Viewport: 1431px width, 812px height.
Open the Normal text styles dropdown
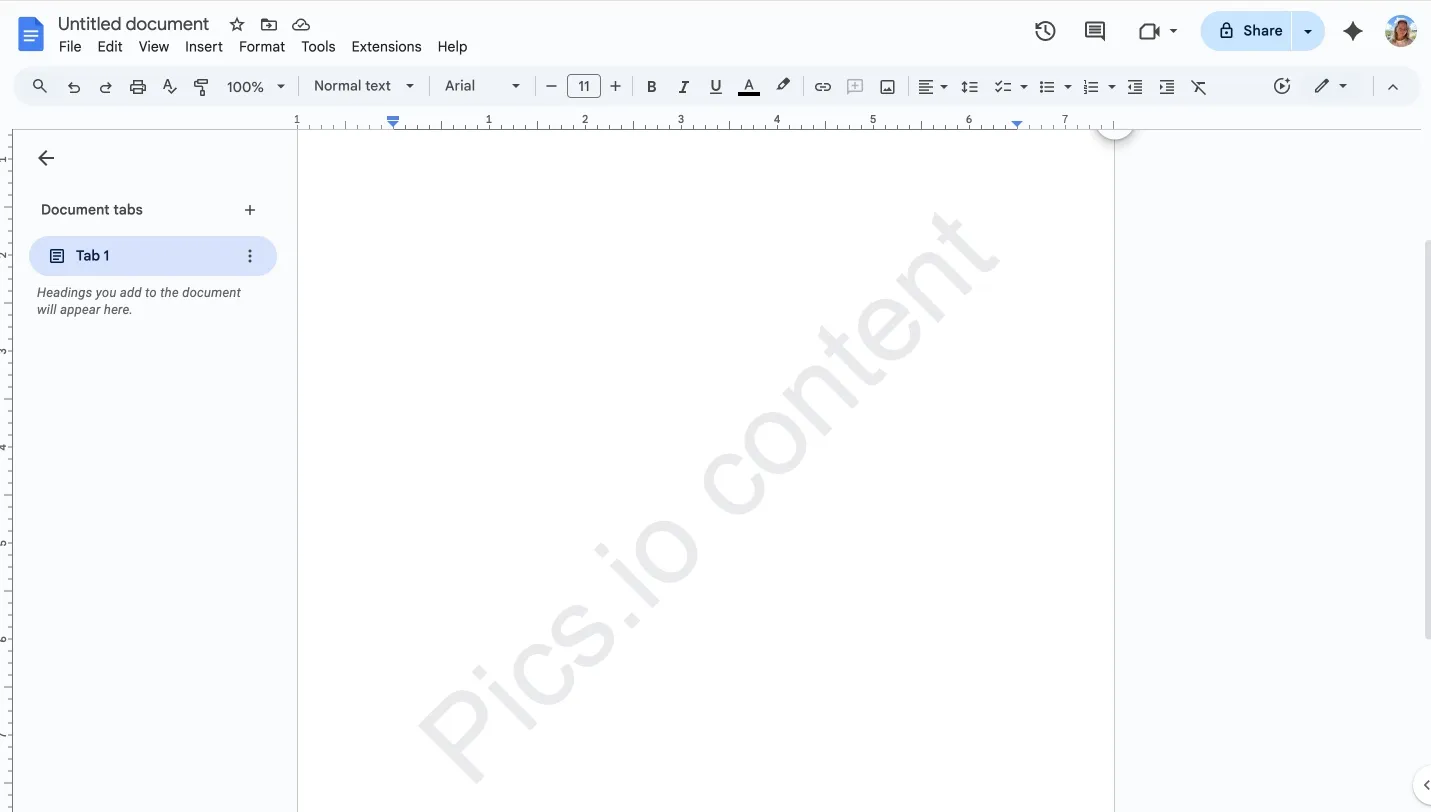click(x=363, y=86)
